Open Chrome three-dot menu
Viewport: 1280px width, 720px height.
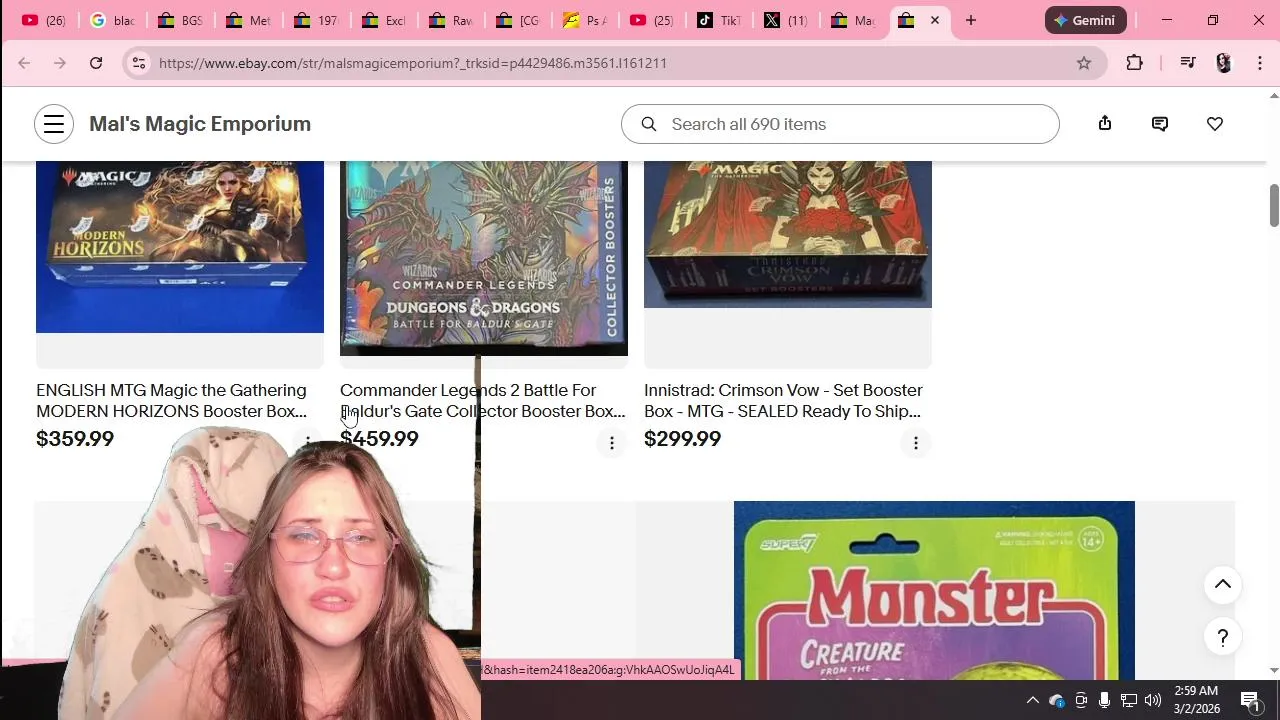(x=1260, y=63)
